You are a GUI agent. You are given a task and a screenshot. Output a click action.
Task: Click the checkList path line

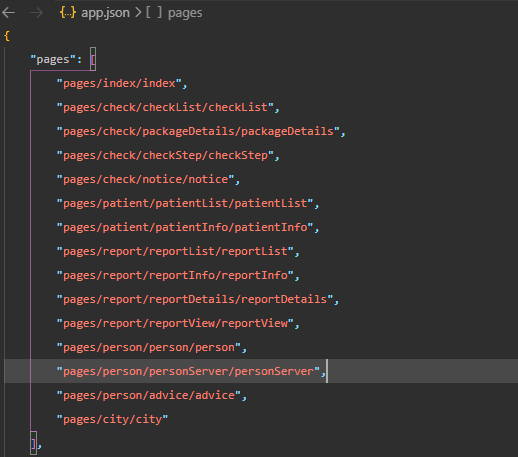pos(165,107)
